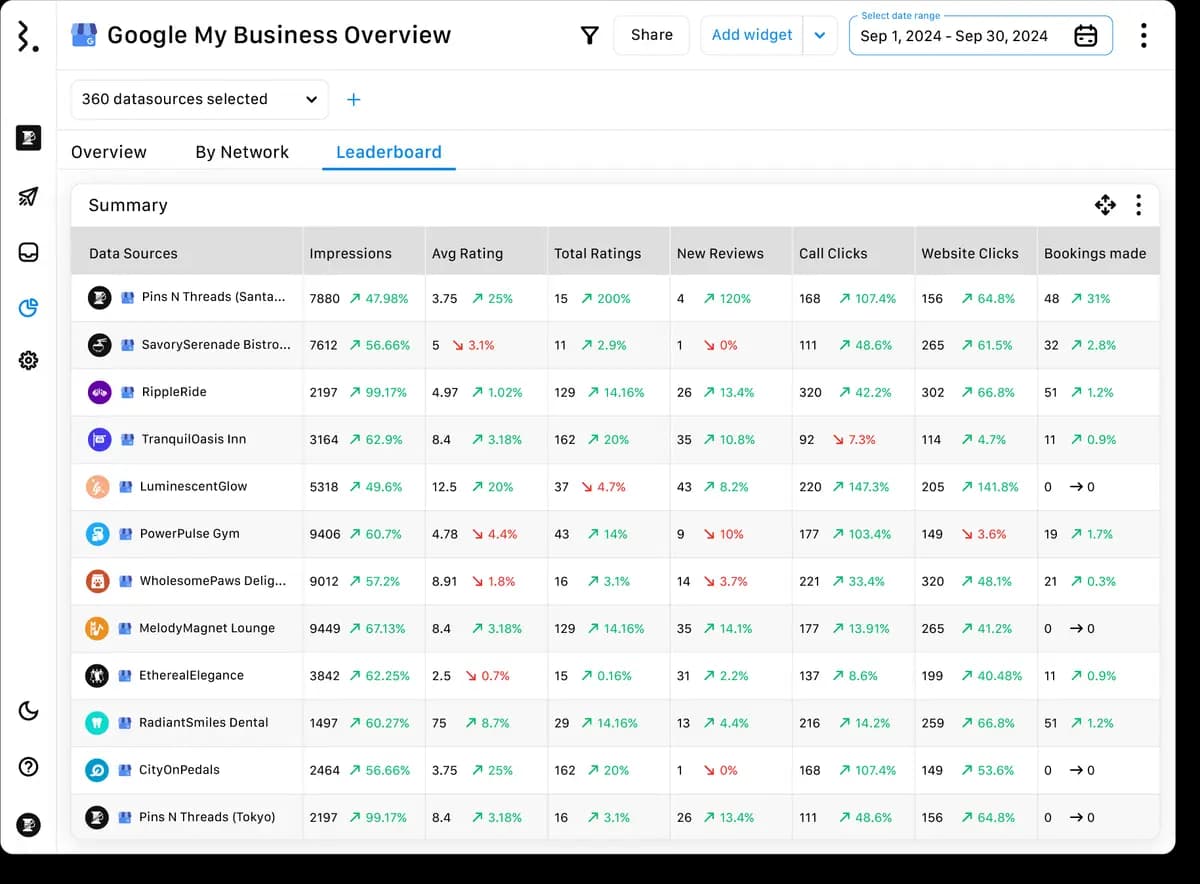The width and height of the screenshot is (1200, 884).
Task: Open the dashboard three-dot options menu
Action: coord(1143,36)
